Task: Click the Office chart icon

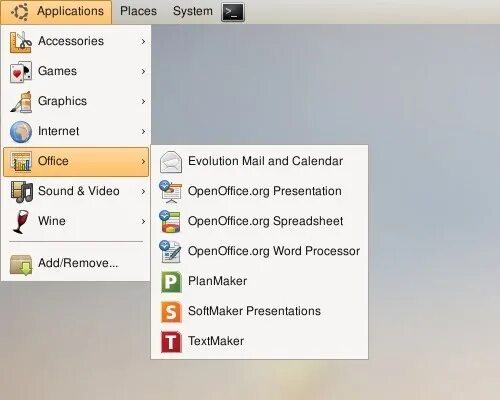Action: (21, 162)
